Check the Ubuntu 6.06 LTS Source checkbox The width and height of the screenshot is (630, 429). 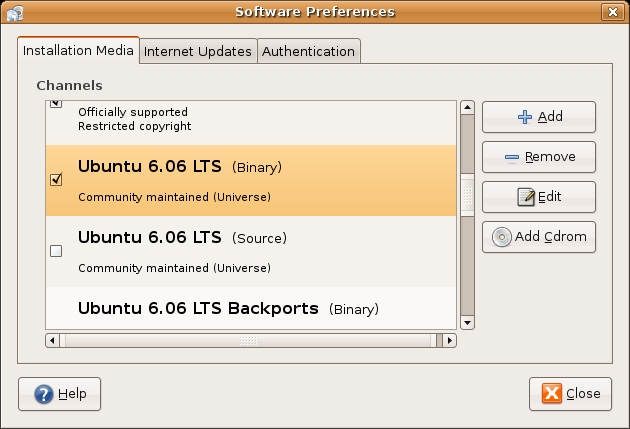[x=56, y=251]
